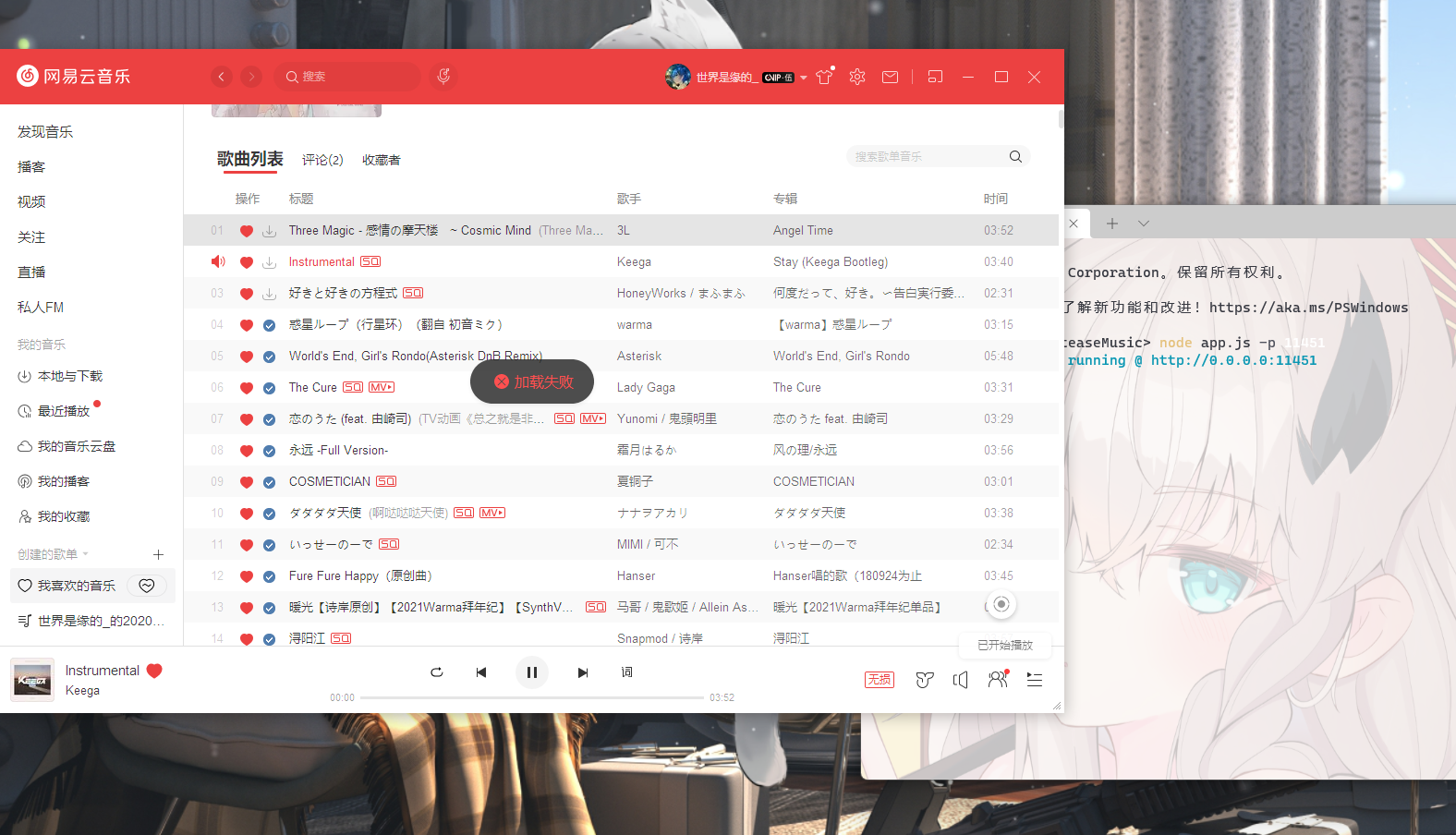The height and width of the screenshot is (835, 1456).
Task: Click the user avatar in title bar
Action: [x=678, y=77]
